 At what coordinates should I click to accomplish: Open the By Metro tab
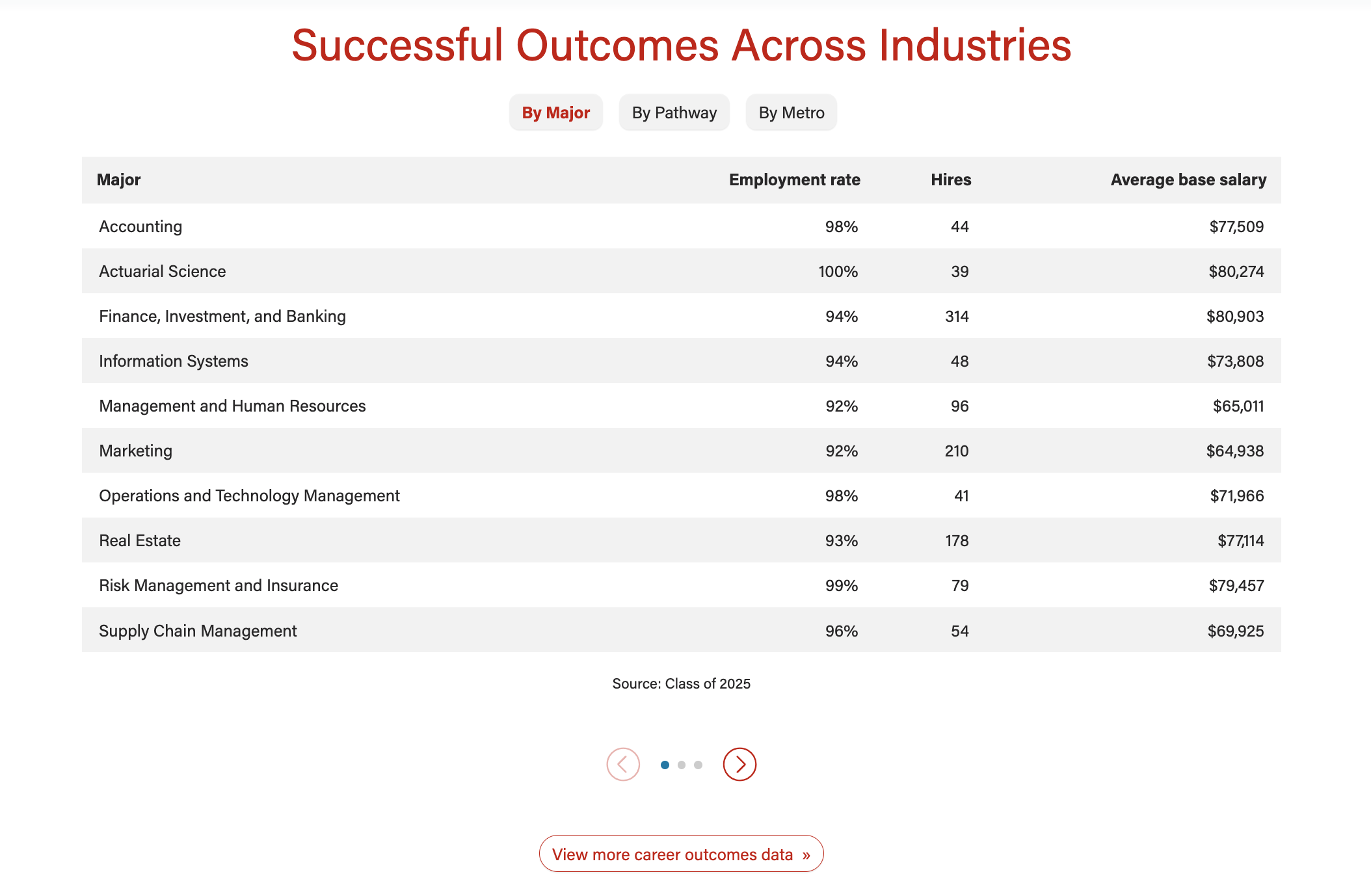[x=791, y=112]
